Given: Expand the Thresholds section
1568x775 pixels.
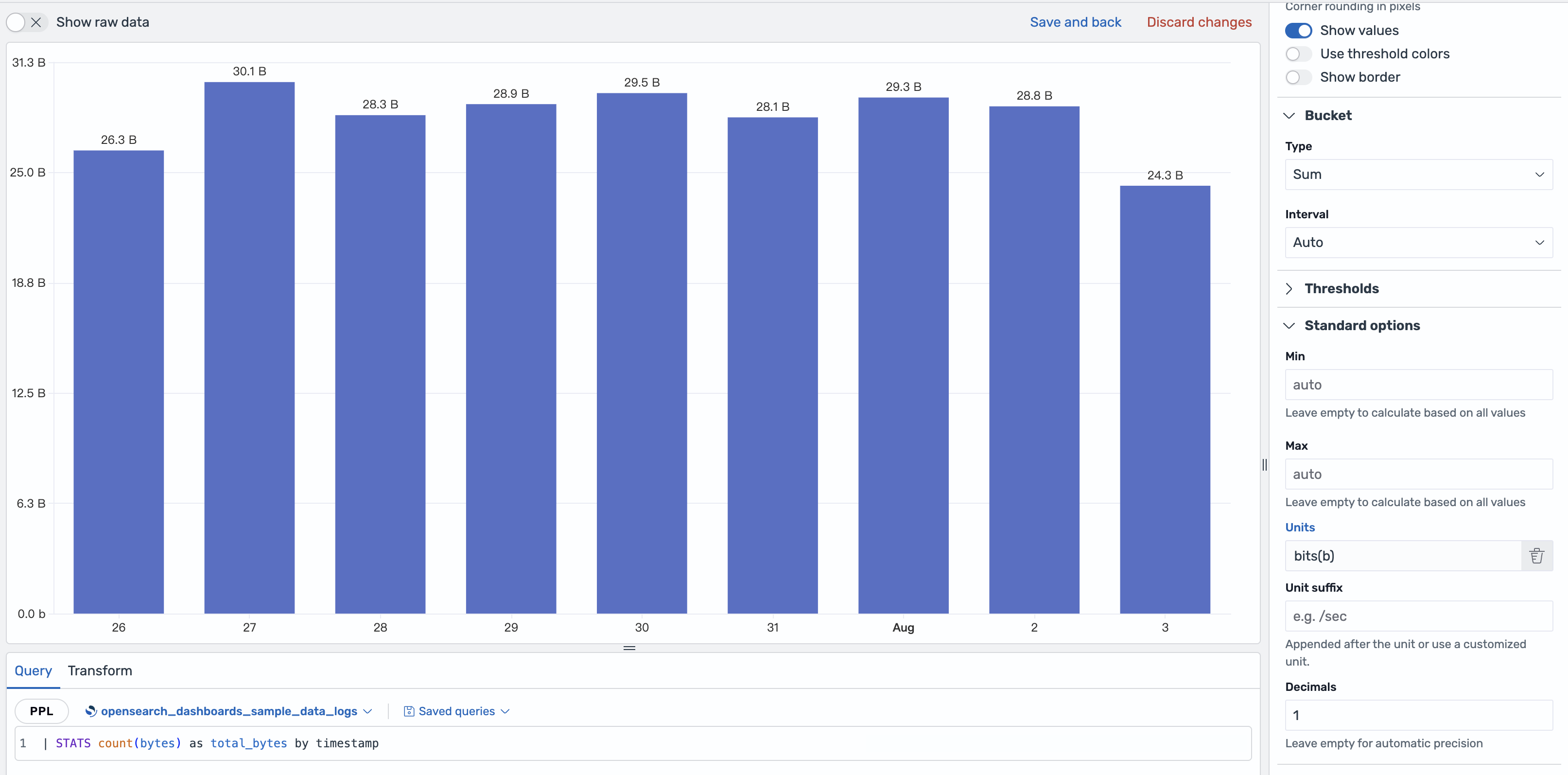Looking at the screenshot, I should [1332, 289].
